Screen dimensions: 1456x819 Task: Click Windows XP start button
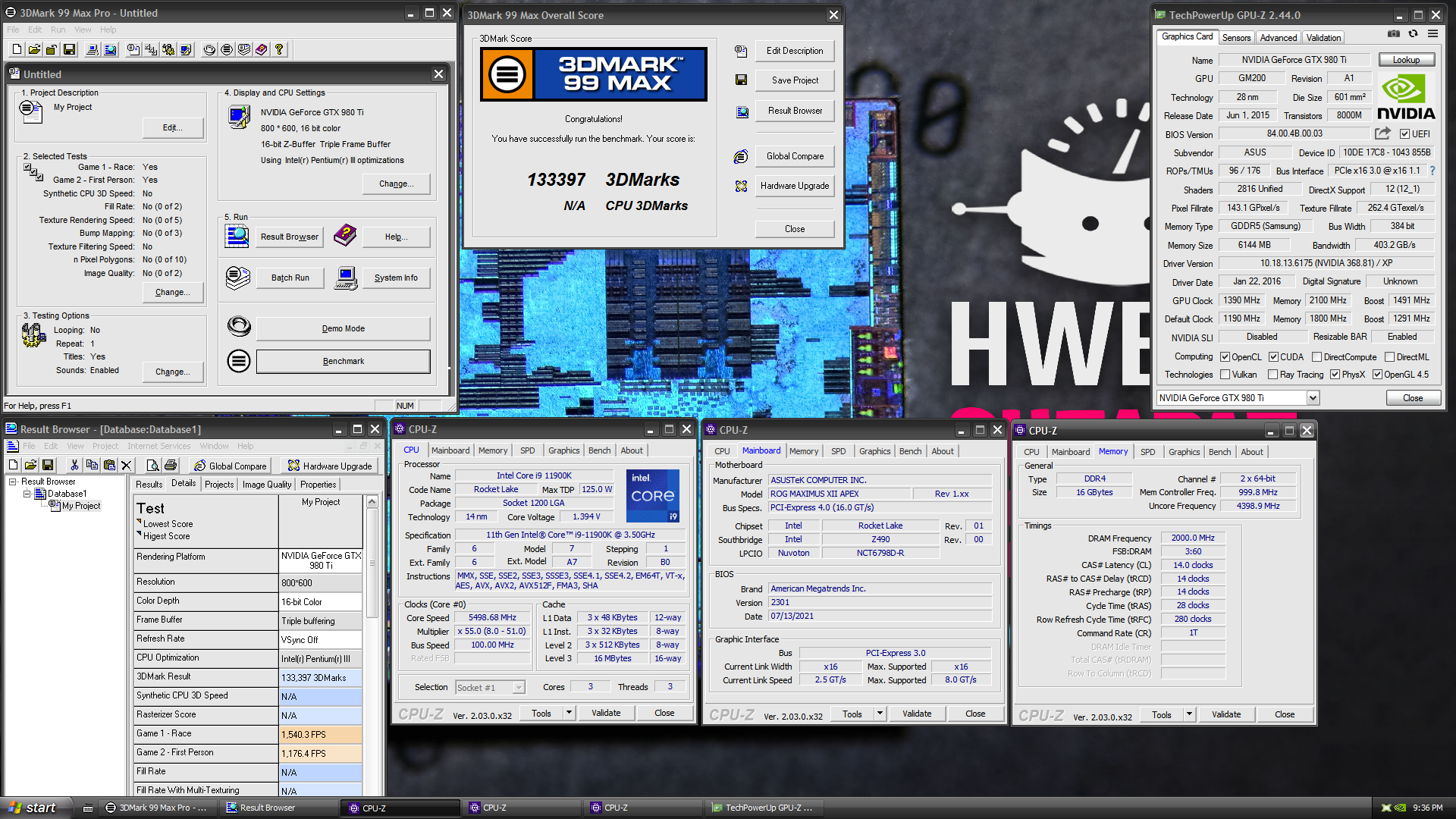pos(35,808)
